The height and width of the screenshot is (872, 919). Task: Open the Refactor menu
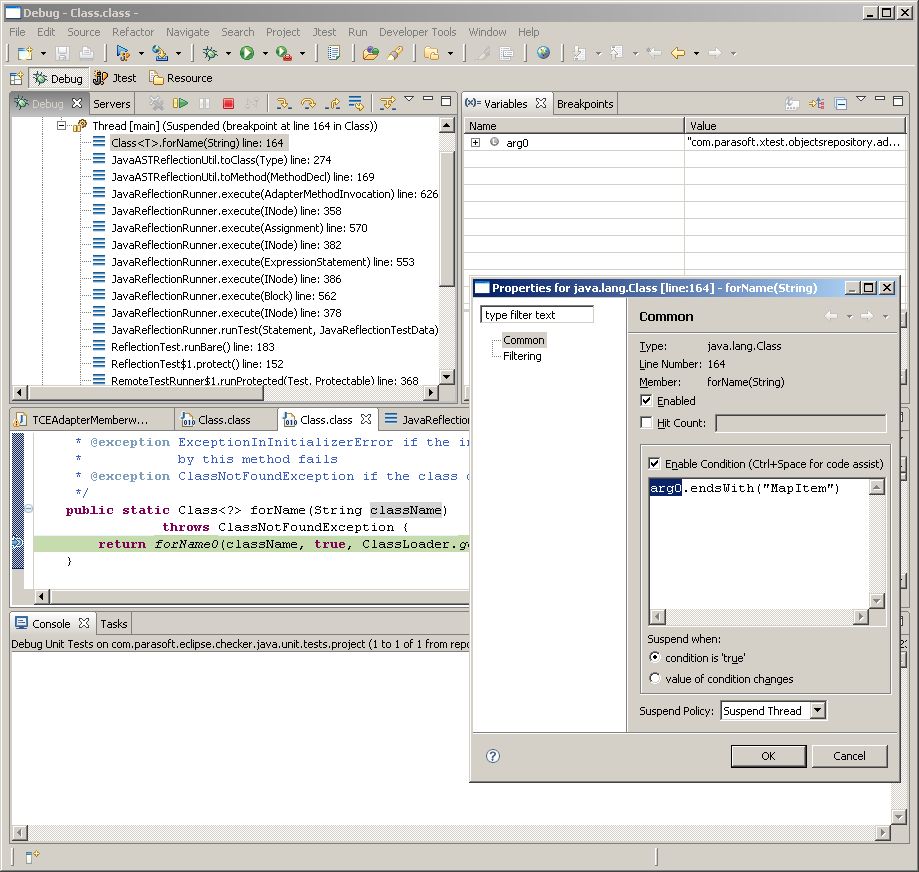click(x=133, y=32)
